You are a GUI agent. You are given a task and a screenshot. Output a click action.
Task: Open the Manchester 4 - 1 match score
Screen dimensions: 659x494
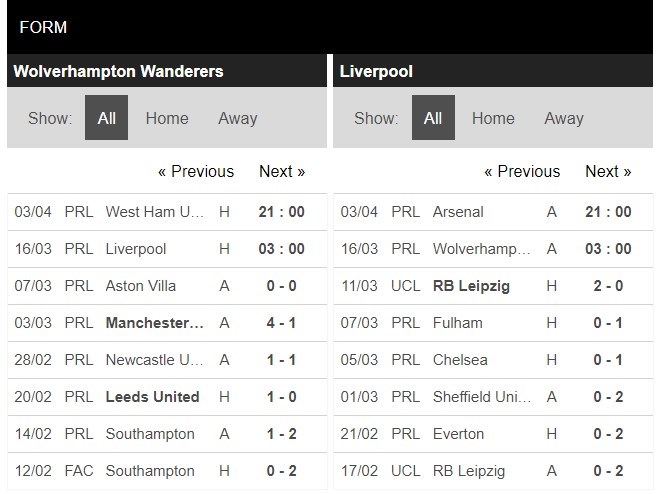tap(281, 323)
